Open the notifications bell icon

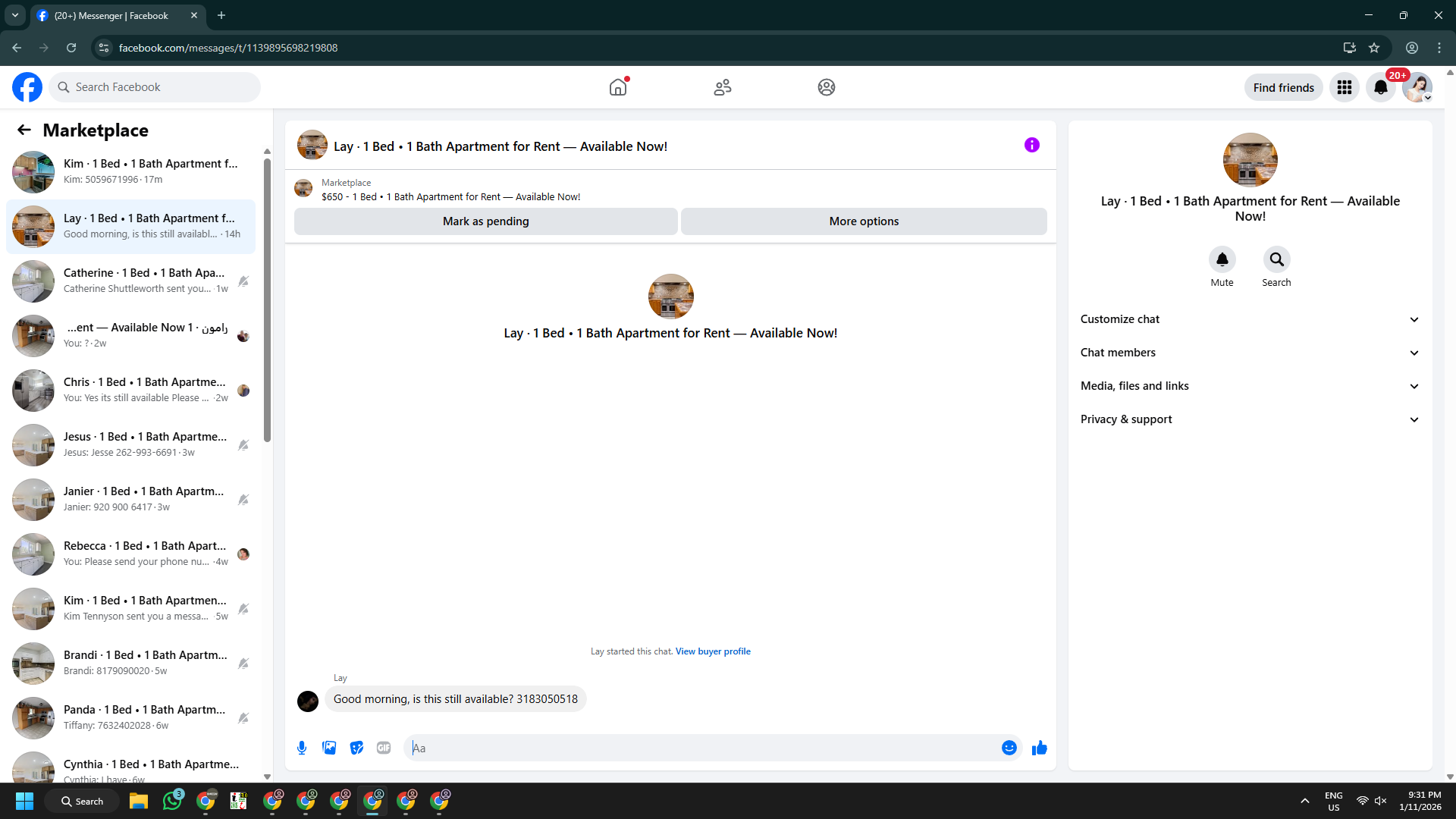coord(1381,87)
